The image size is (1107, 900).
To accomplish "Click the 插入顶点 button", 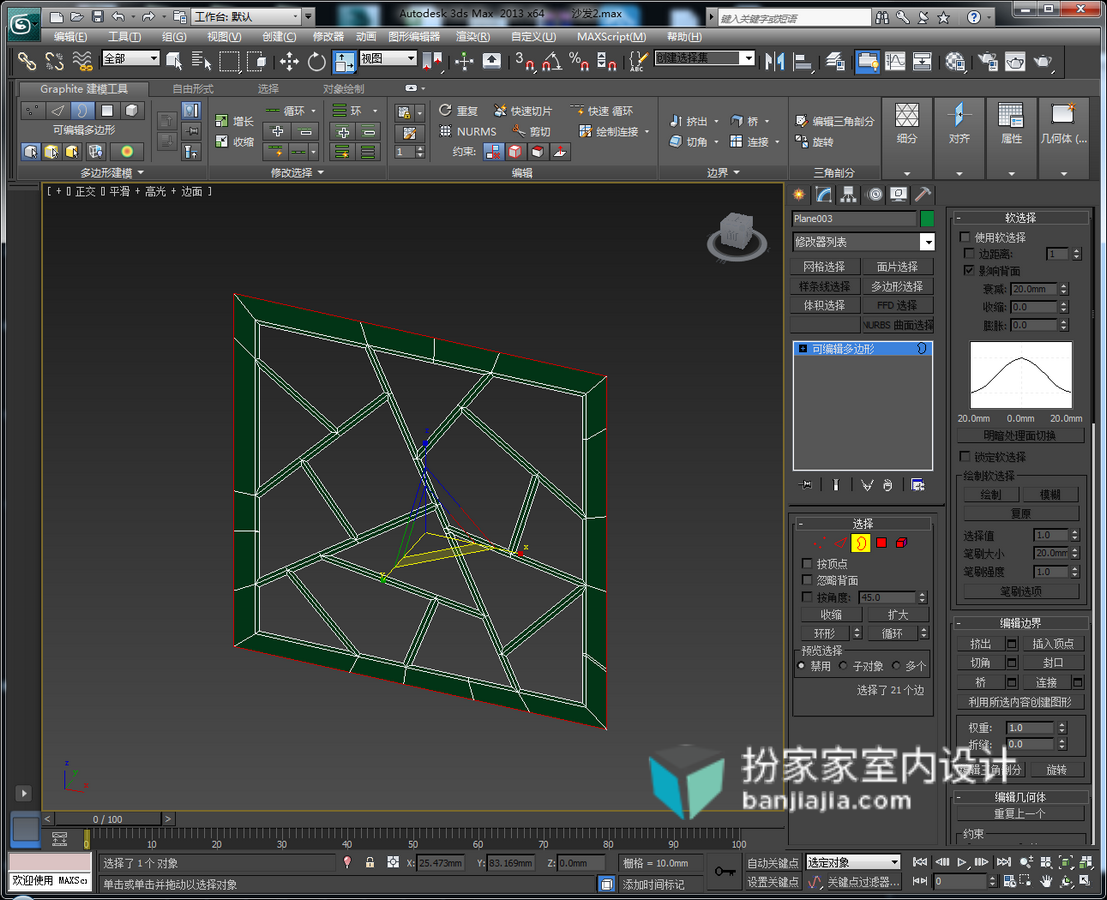I will coord(1053,644).
